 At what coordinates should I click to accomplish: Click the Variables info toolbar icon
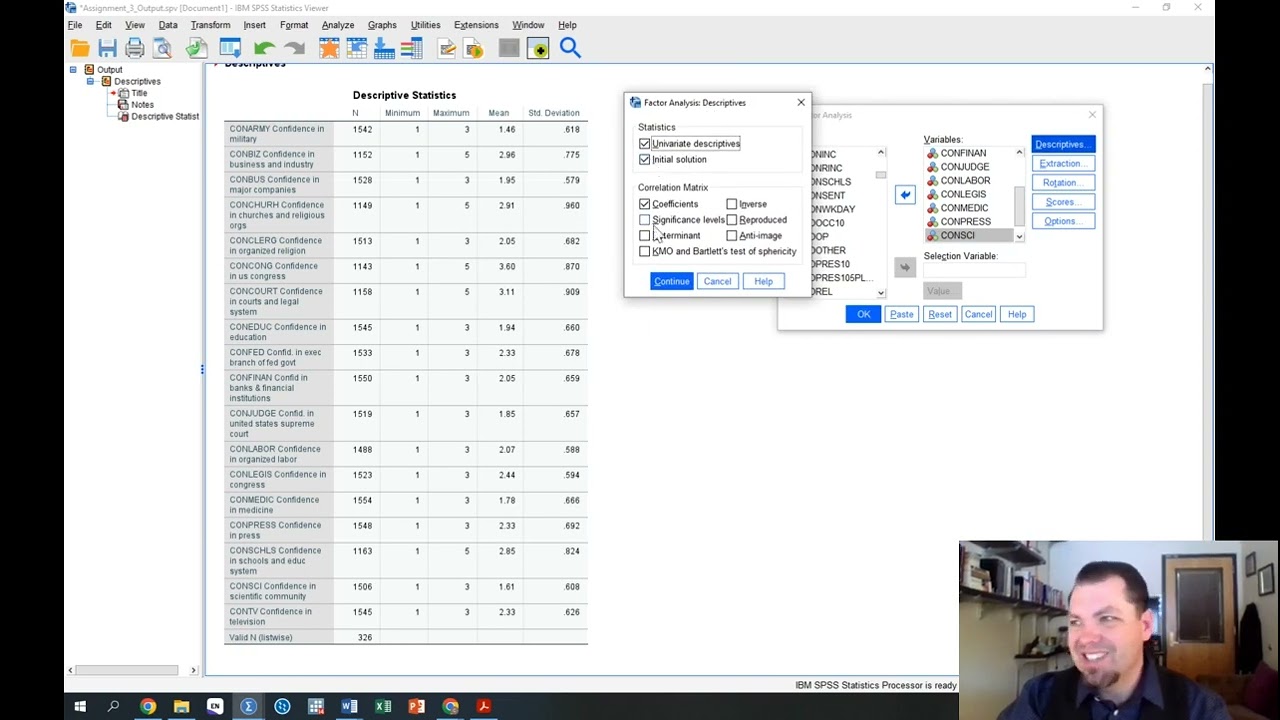pos(411,48)
